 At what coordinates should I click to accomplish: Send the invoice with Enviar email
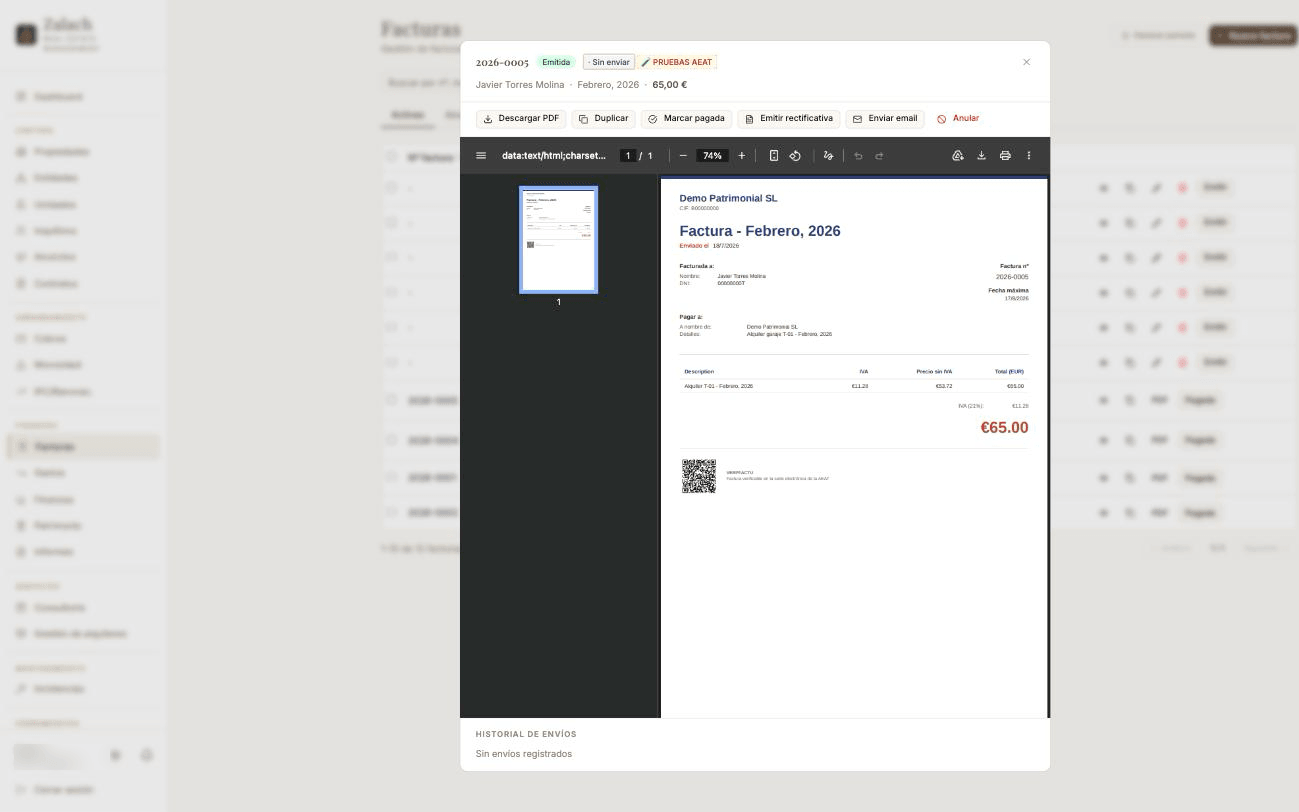(884, 118)
